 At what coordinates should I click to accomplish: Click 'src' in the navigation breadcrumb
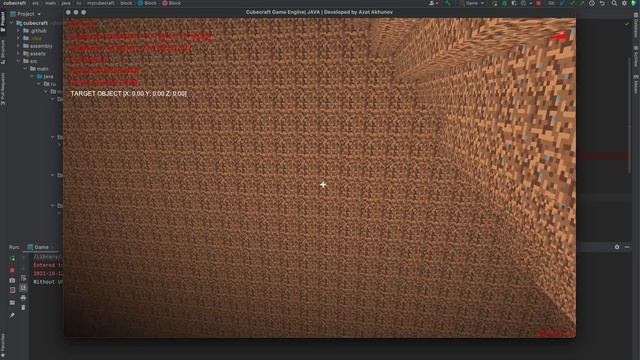pos(36,3)
